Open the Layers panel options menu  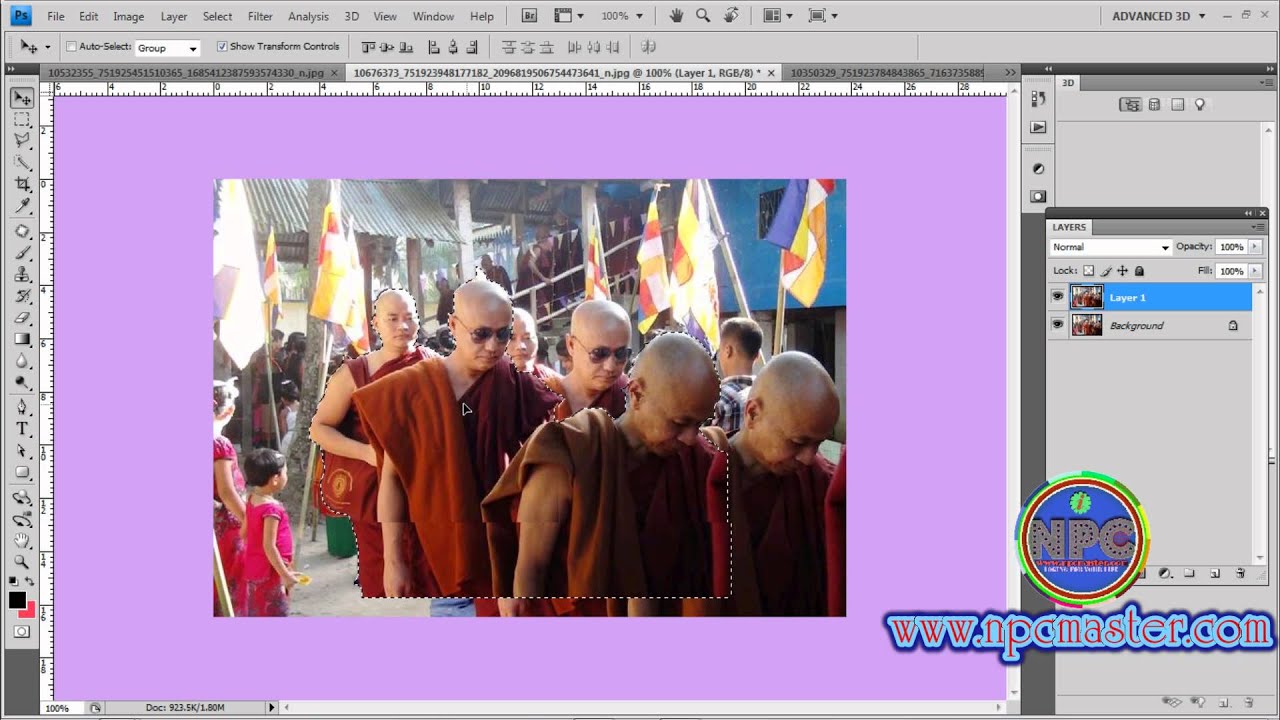[x=1258, y=227]
